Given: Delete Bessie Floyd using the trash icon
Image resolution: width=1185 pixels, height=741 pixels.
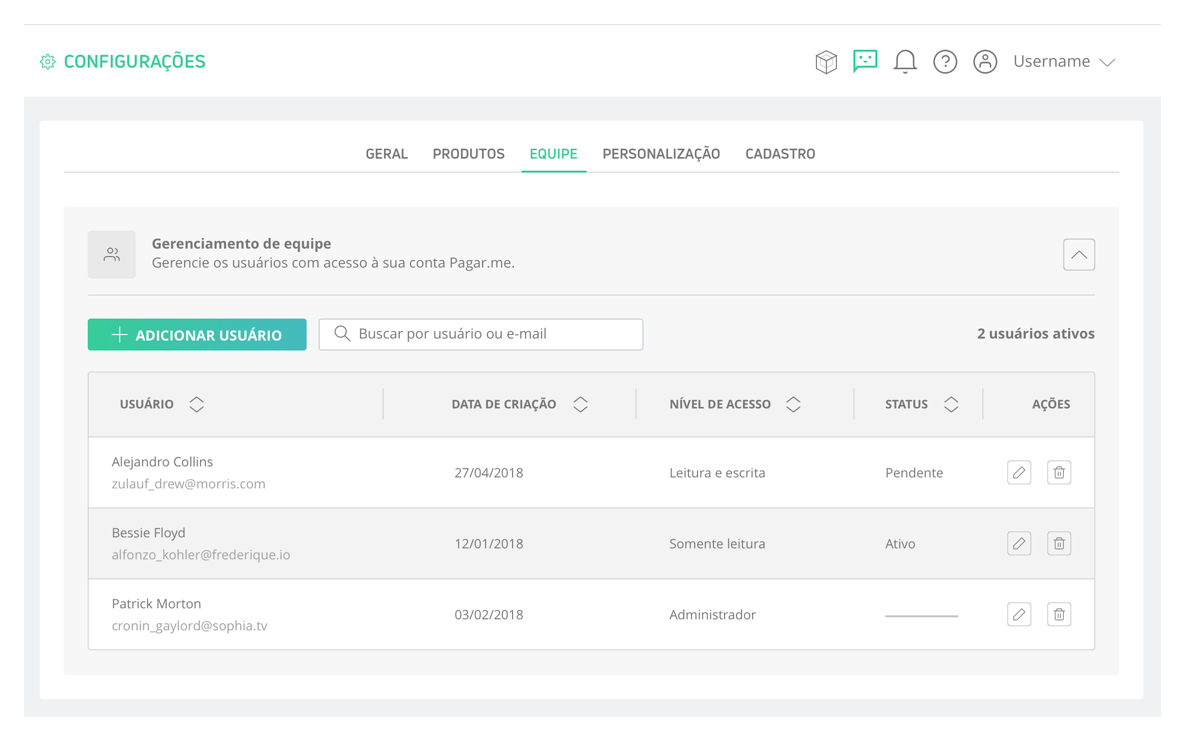Looking at the screenshot, I should (1058, 542).
